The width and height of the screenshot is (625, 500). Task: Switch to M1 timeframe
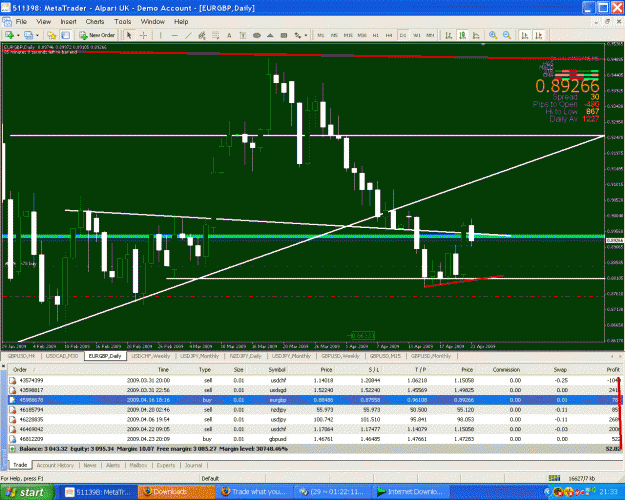coord(320,35)
